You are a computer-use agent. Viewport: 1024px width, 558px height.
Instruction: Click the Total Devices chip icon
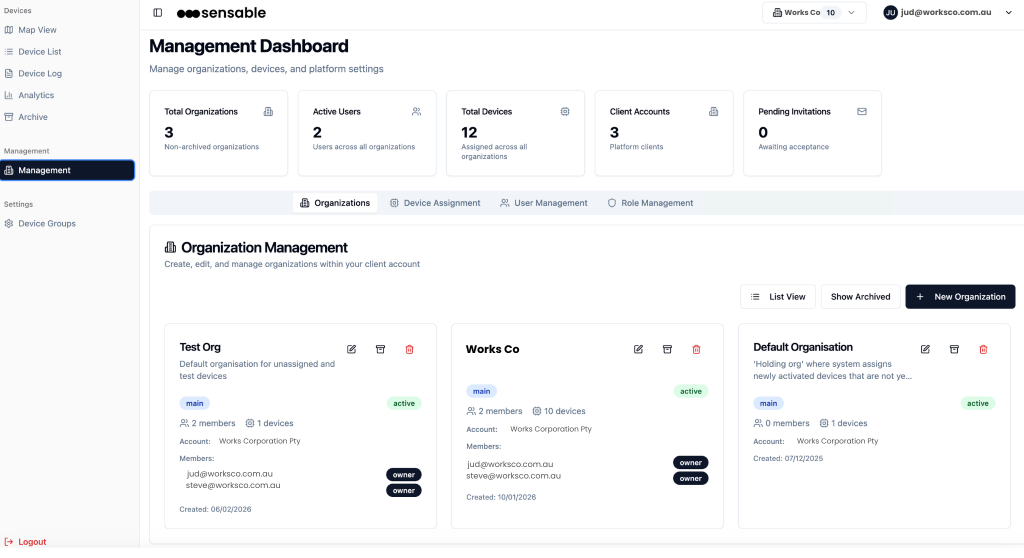coord(565,112)
